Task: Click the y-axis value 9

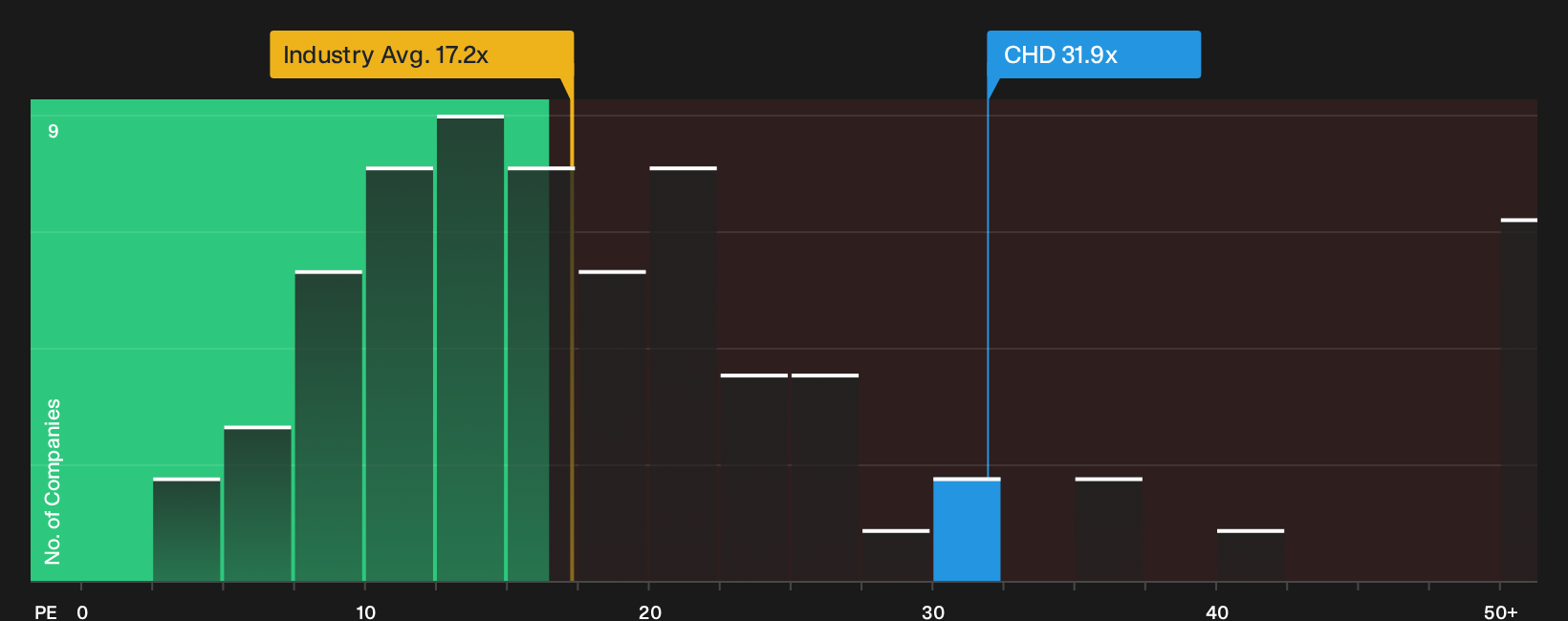Action: click(54, 131)
